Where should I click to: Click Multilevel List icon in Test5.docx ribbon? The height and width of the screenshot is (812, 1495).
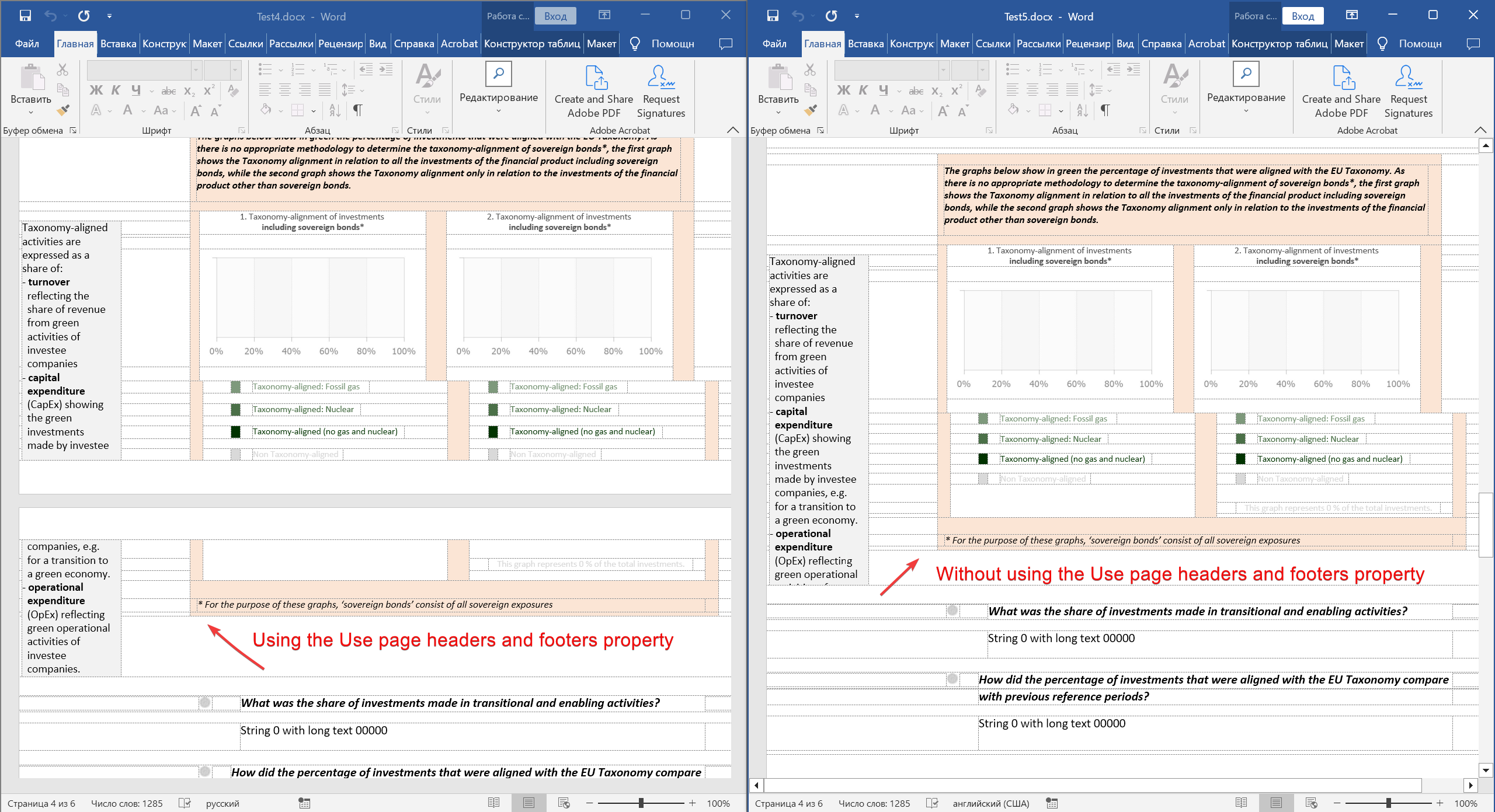point(1079,70)
